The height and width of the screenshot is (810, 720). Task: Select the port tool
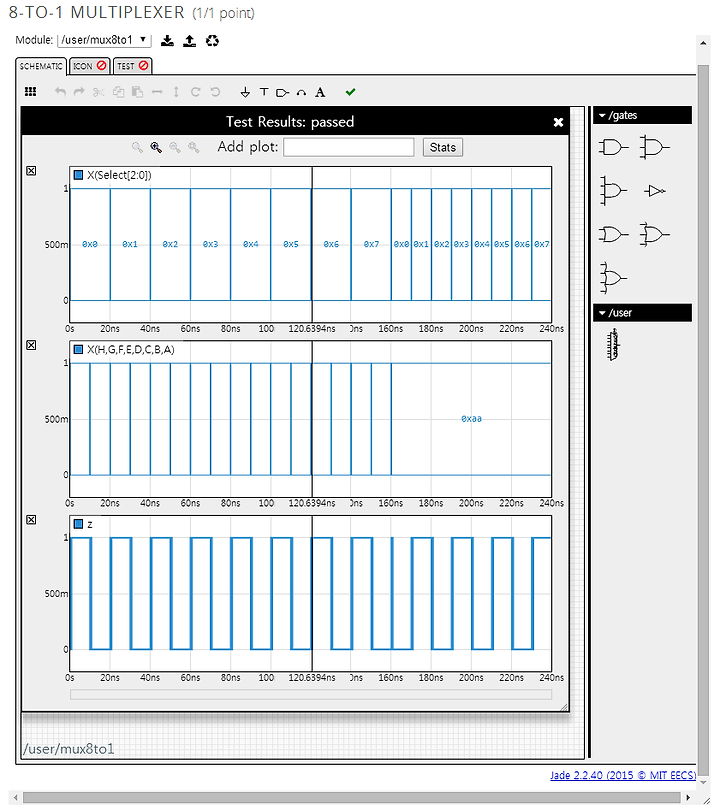point(282,92)
